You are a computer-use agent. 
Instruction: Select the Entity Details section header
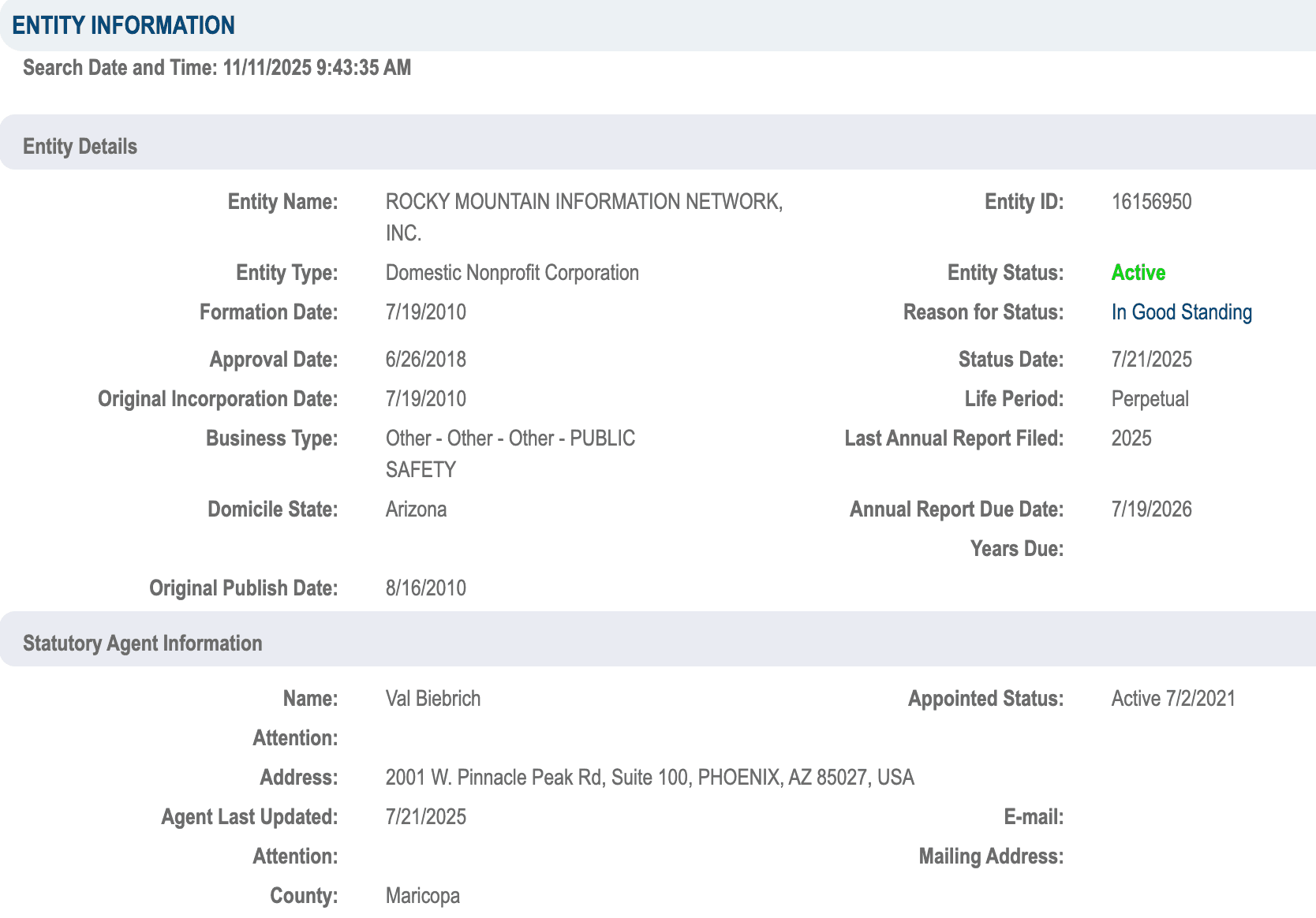tap(80, 147)
